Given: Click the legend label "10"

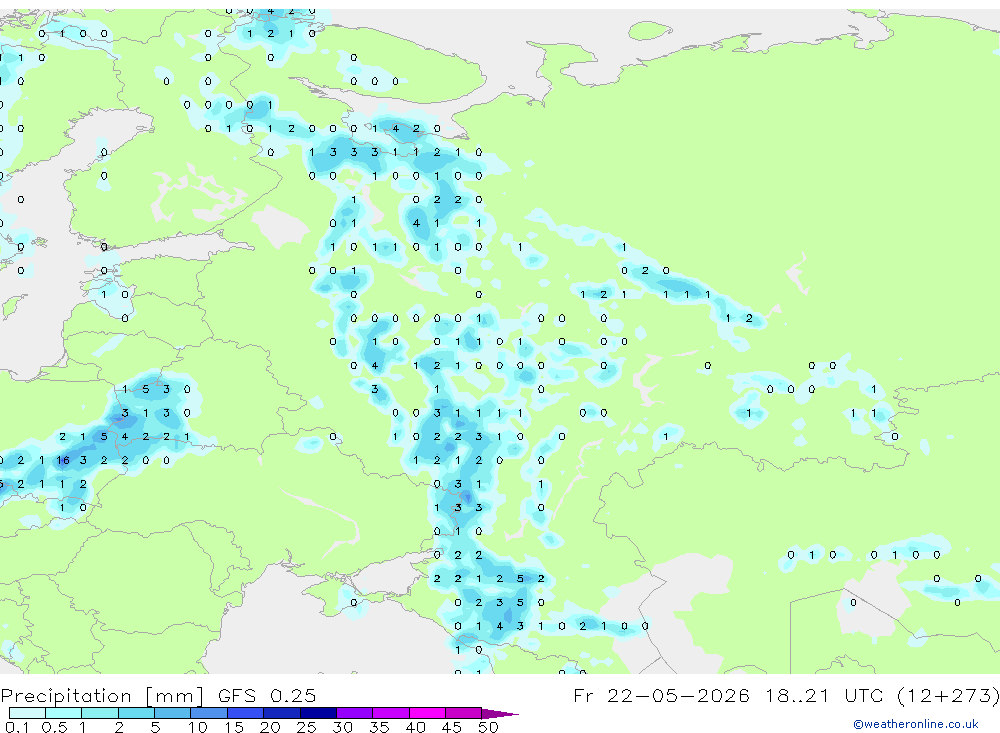Looking at the screenshot, I should click(198, 727).
